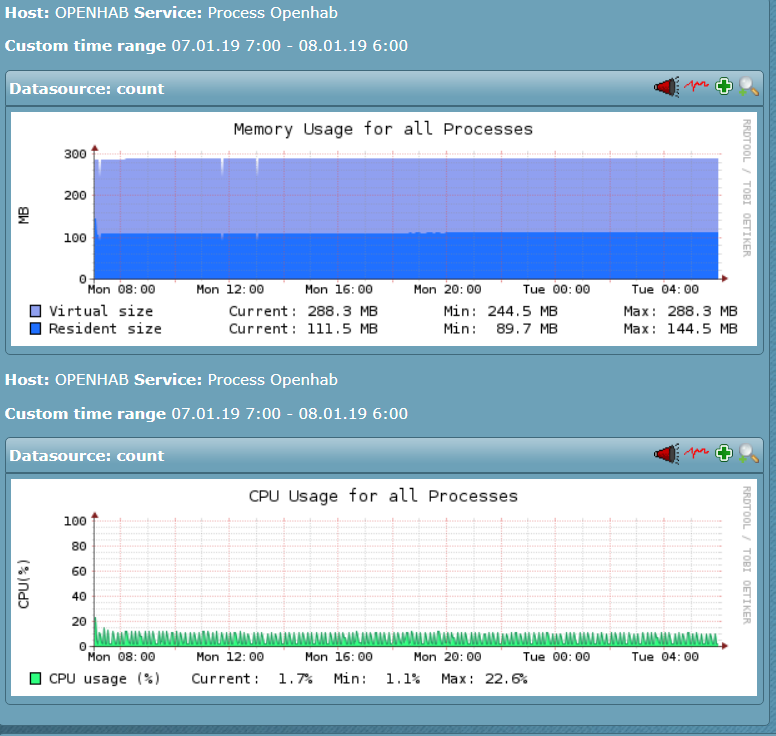The height and width of the screenshot is (736, 776).
Task: Click the red line-graph icon in CPU panel
Action: [696, 452]
